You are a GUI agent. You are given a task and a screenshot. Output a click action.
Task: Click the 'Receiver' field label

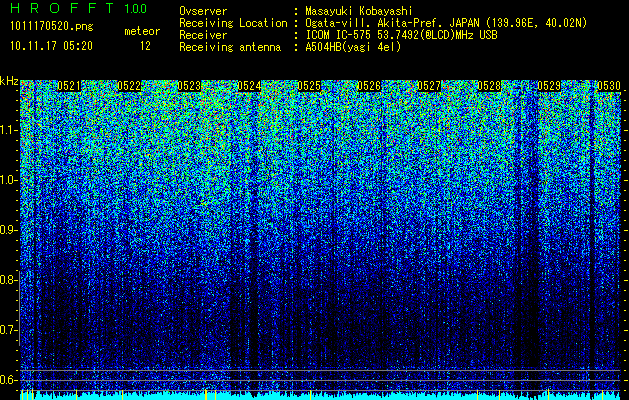click(203, 35)
